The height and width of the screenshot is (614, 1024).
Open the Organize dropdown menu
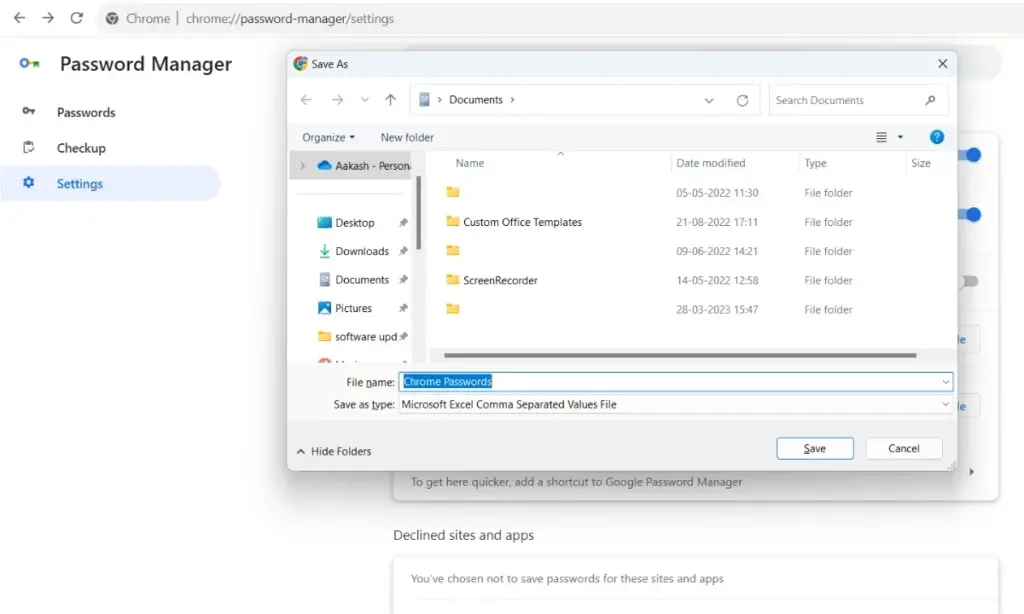[327, 137]
